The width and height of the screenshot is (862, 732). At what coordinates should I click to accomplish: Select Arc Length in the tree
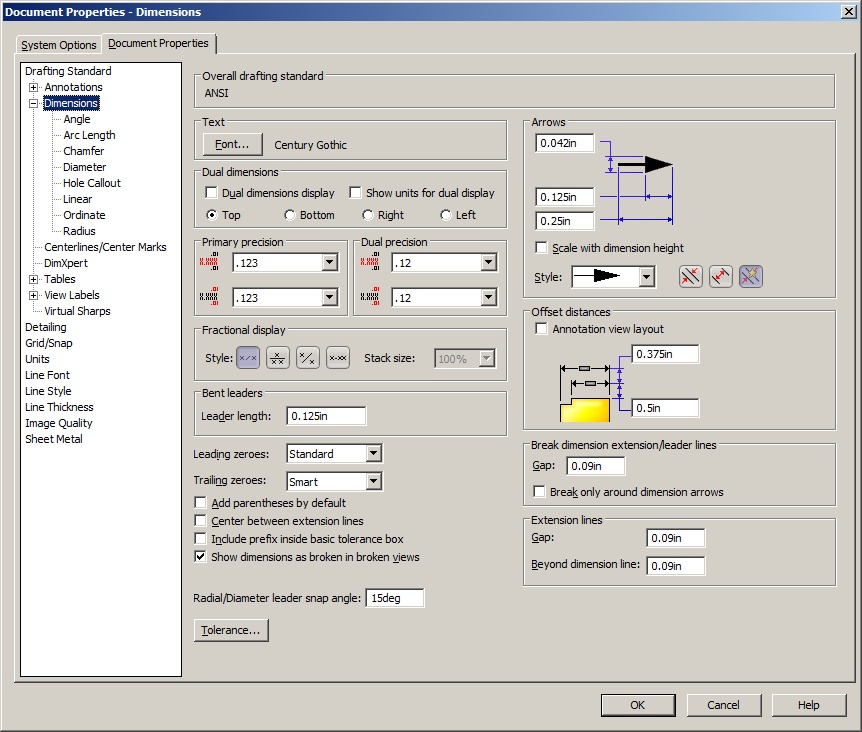pos(89,135)
